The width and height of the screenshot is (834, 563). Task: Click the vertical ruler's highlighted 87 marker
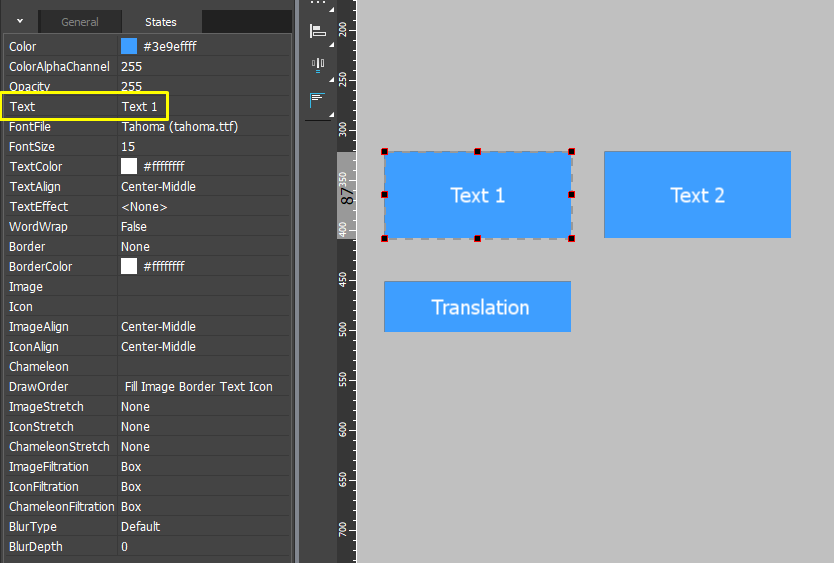tap(346, 195)
